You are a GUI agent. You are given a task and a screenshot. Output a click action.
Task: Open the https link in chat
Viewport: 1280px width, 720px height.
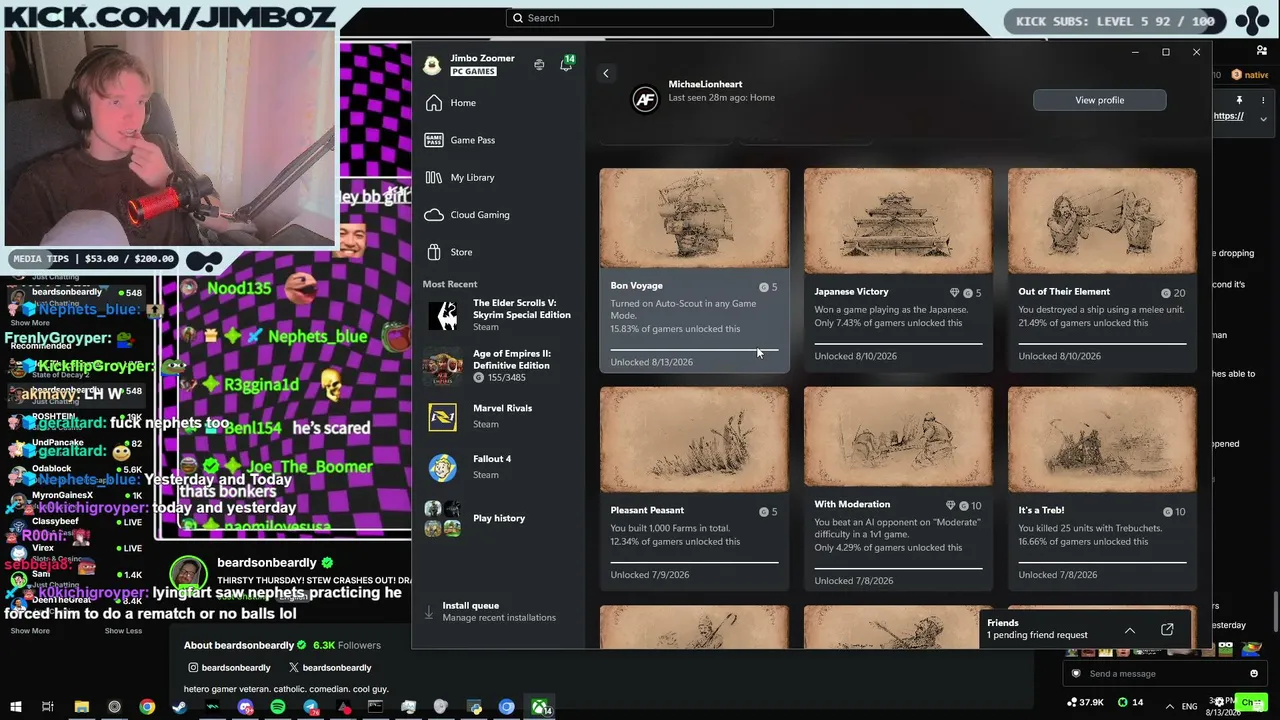[x=1228, y=116]
